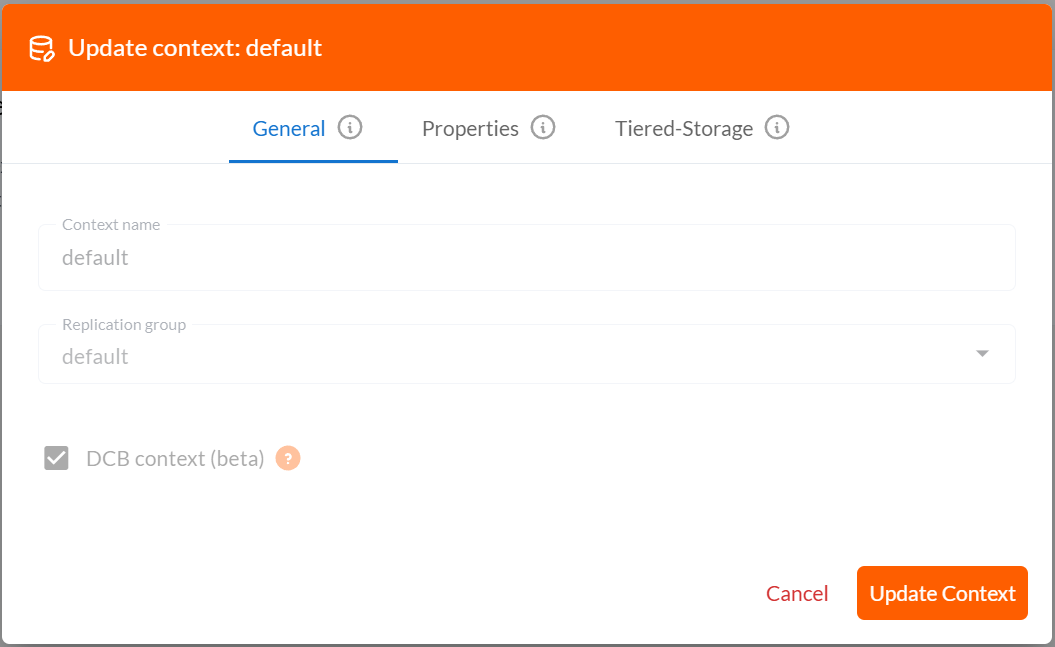The image size is (1055, 647).
Task: Click the database edit icon in header
Action: click(x=42, y=48)
